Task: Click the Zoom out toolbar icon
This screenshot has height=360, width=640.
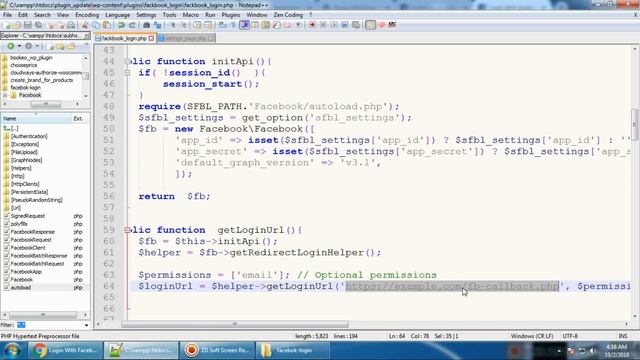Action: point(183,25)
